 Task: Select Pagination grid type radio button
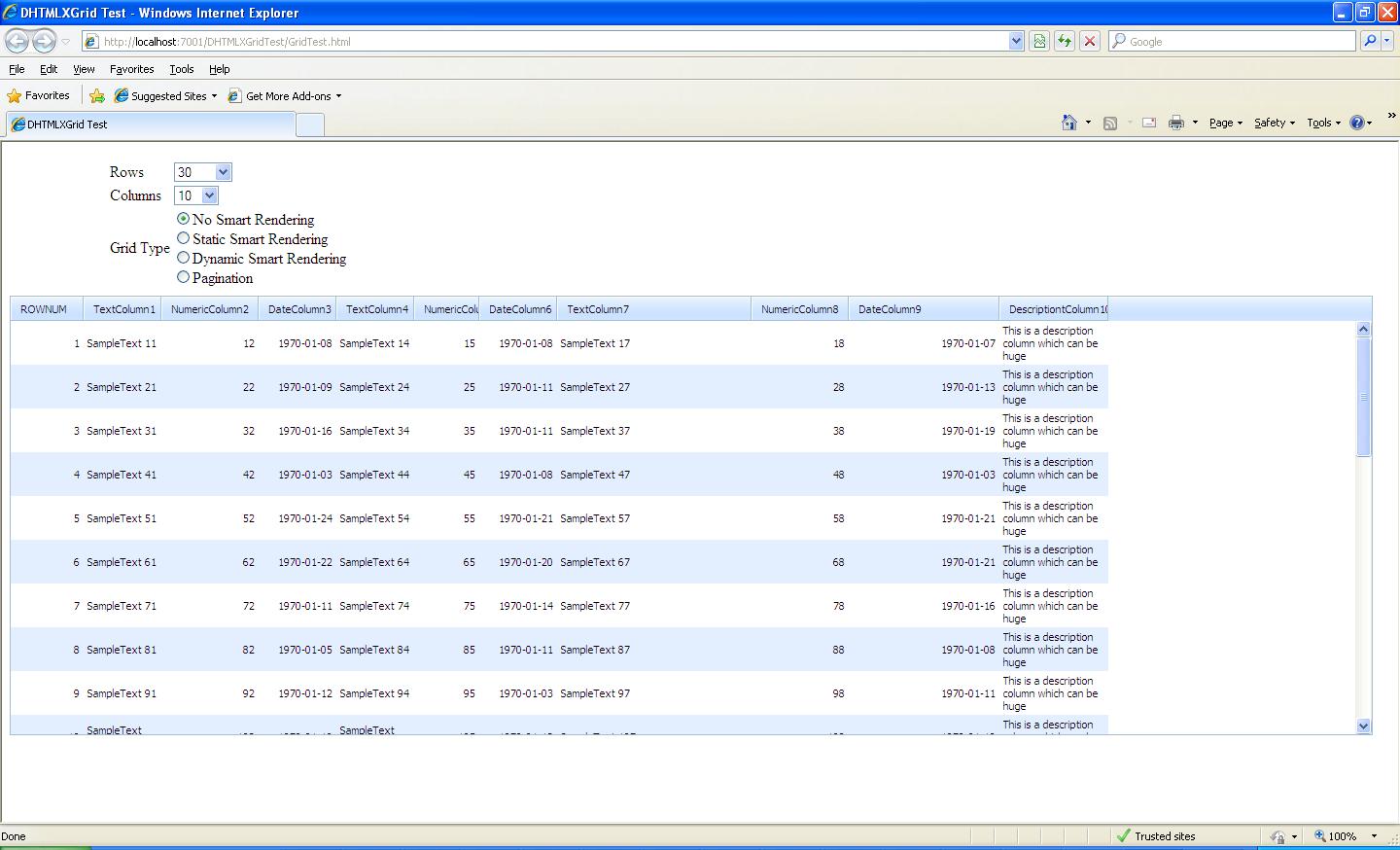click(183, 277)
